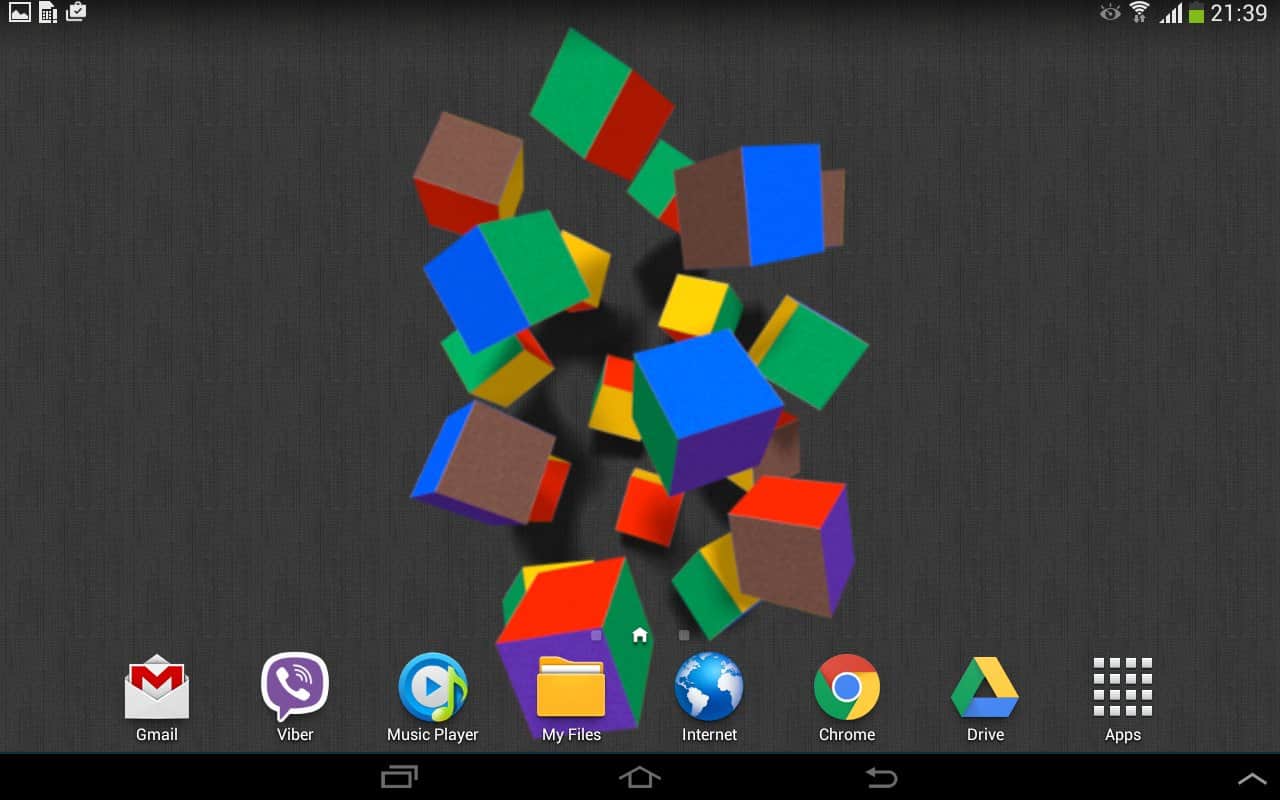The image size is (1280, 800).
Task: Open Google Drive
Action: coord(985,688)
